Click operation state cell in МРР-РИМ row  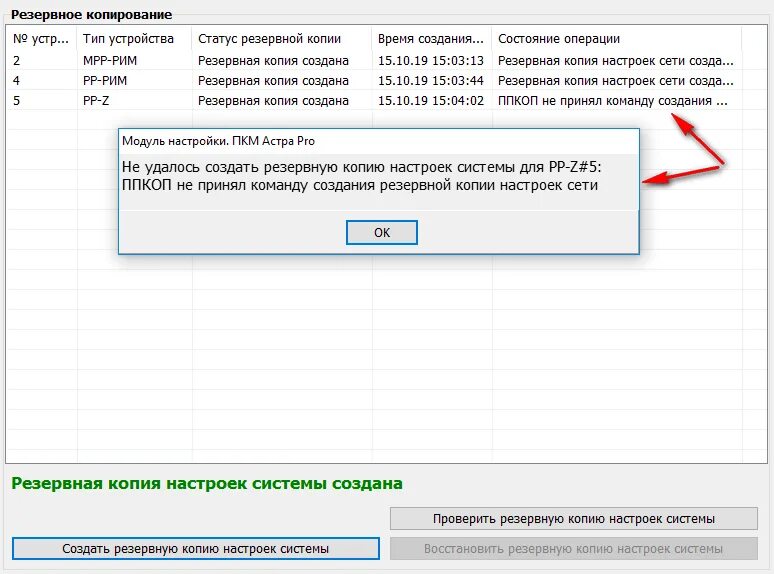[x=617, y=61]
